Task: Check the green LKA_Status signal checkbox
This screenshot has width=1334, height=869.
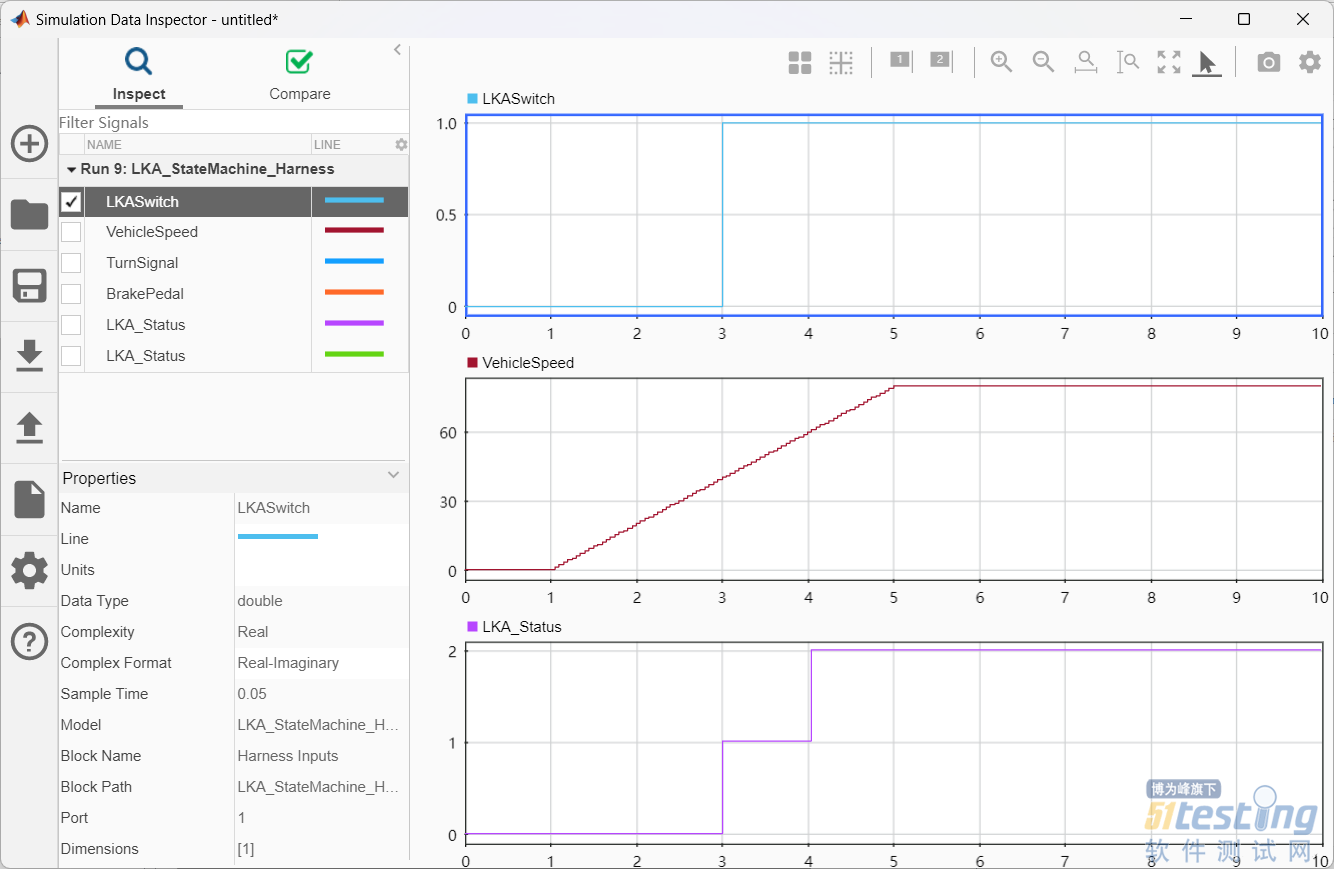Action: click(x=71, y=356)
